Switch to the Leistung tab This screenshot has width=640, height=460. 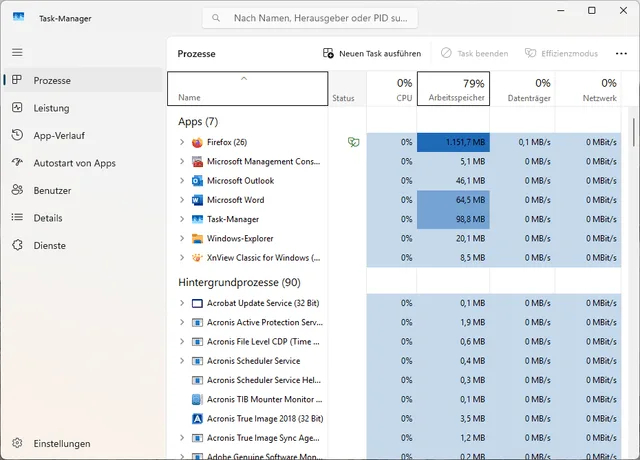point(51,108)
